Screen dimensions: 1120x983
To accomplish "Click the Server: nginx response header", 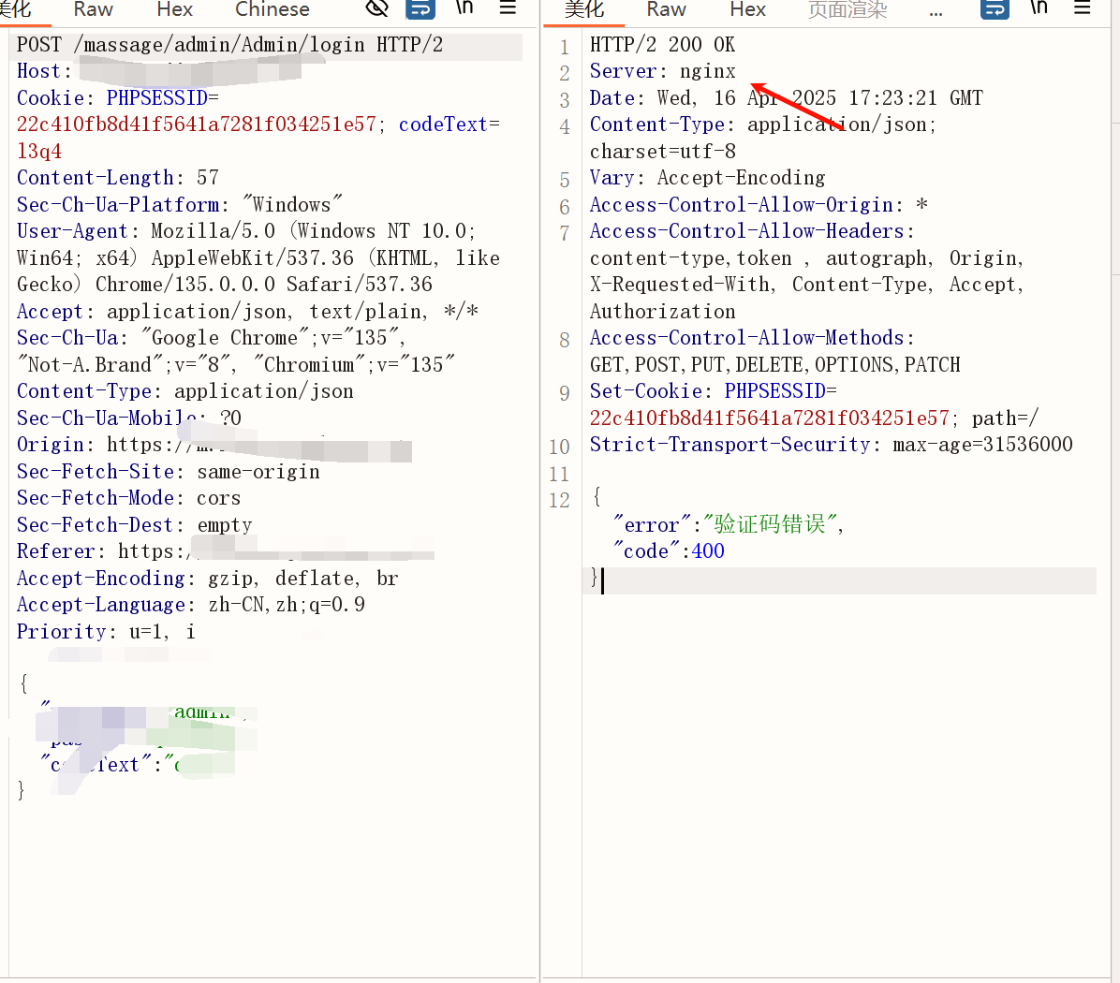I will point(661,71).
